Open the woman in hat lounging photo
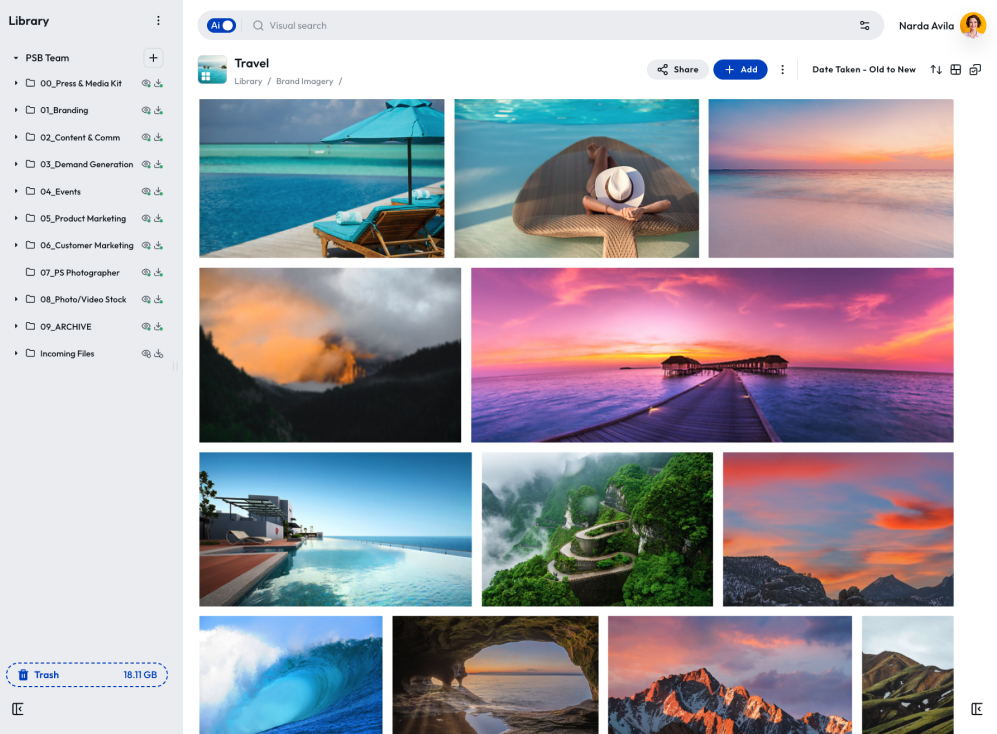Image resolution: width=997 pixels, height=734 pixels. point(577,178)
